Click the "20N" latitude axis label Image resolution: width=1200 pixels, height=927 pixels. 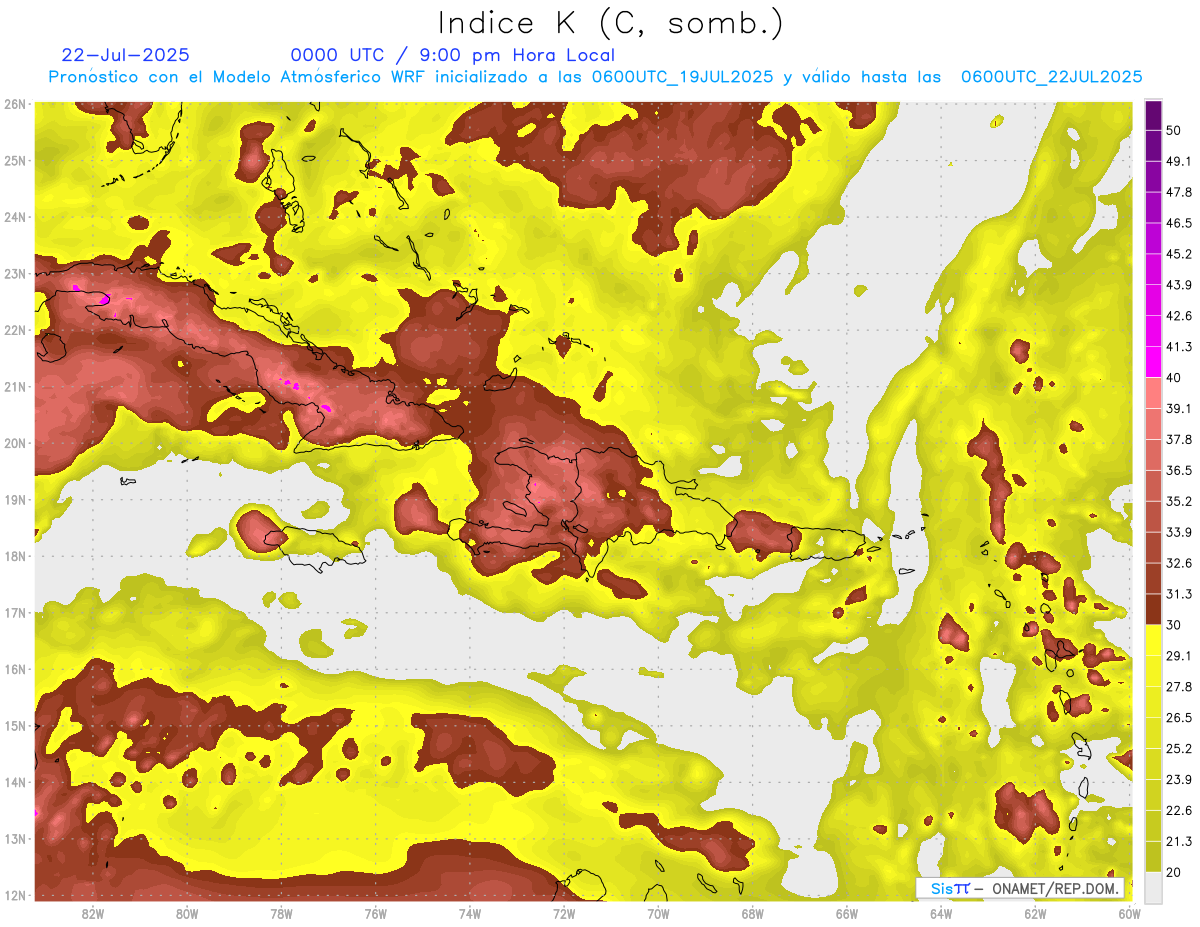16,443
